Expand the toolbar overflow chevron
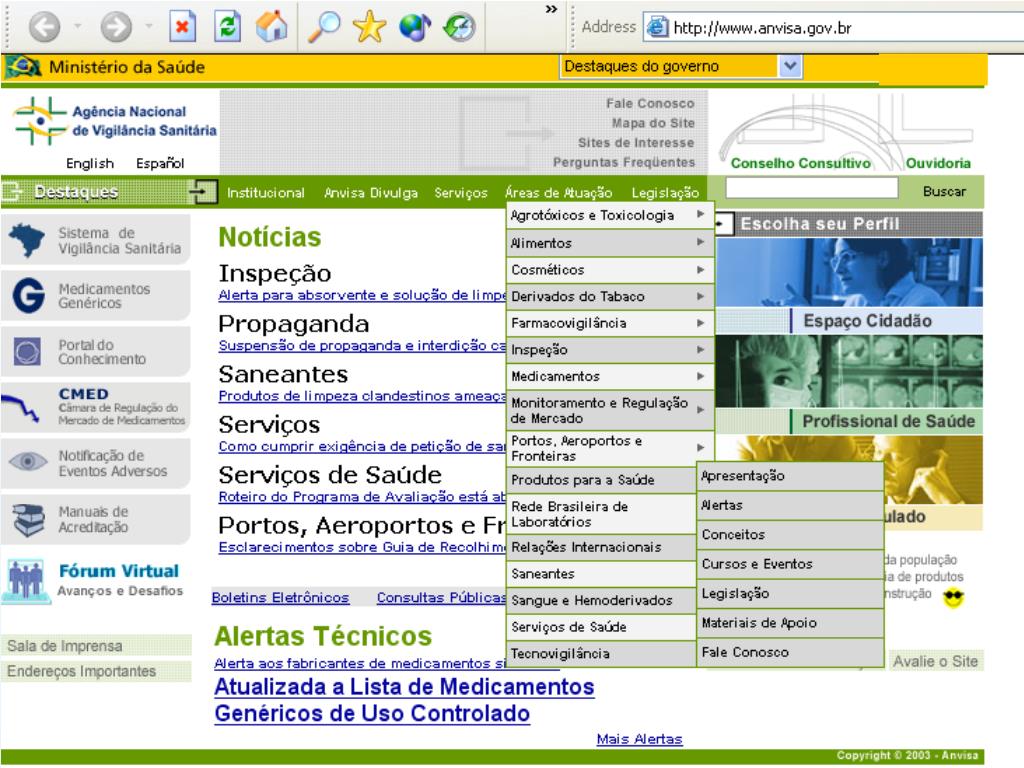This screenshot has height=768, width=1024. 551,9
